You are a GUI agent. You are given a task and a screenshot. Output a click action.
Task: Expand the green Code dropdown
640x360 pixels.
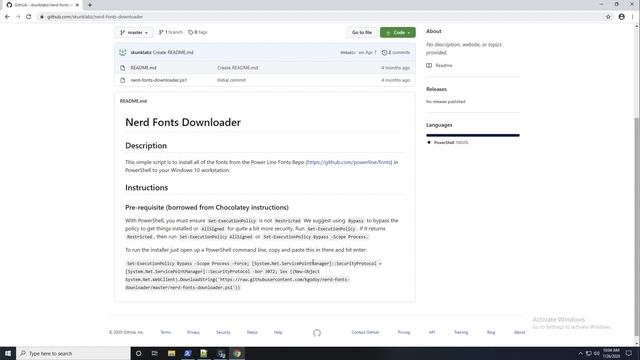[x=398, y=32]
